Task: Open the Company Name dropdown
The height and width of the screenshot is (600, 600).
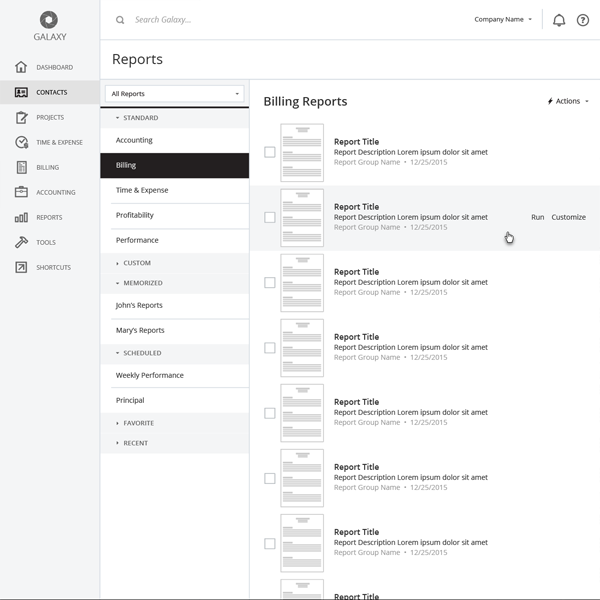Action: (503, 20)
